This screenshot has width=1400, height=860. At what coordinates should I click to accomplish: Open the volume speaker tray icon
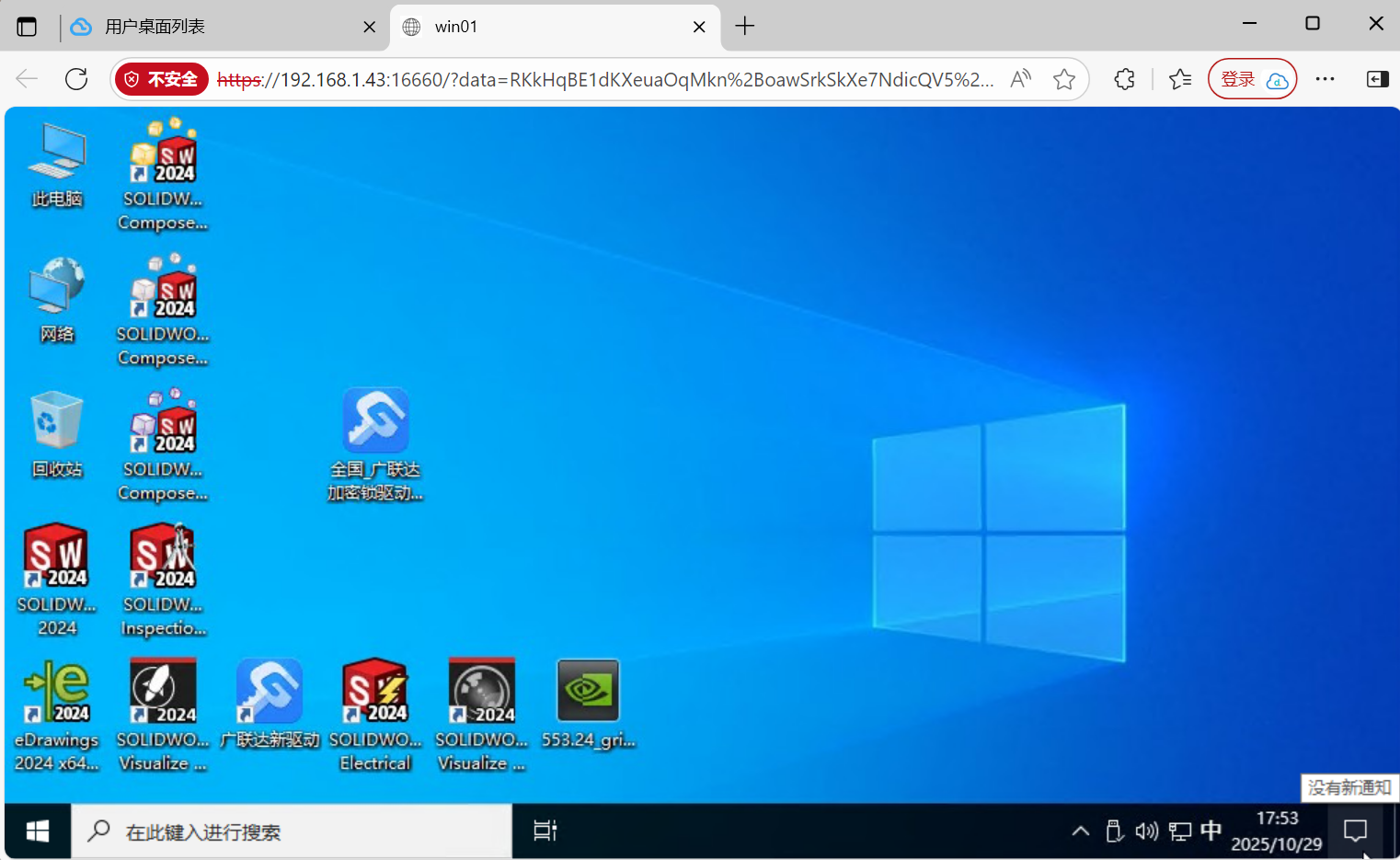click(1146, 831)
